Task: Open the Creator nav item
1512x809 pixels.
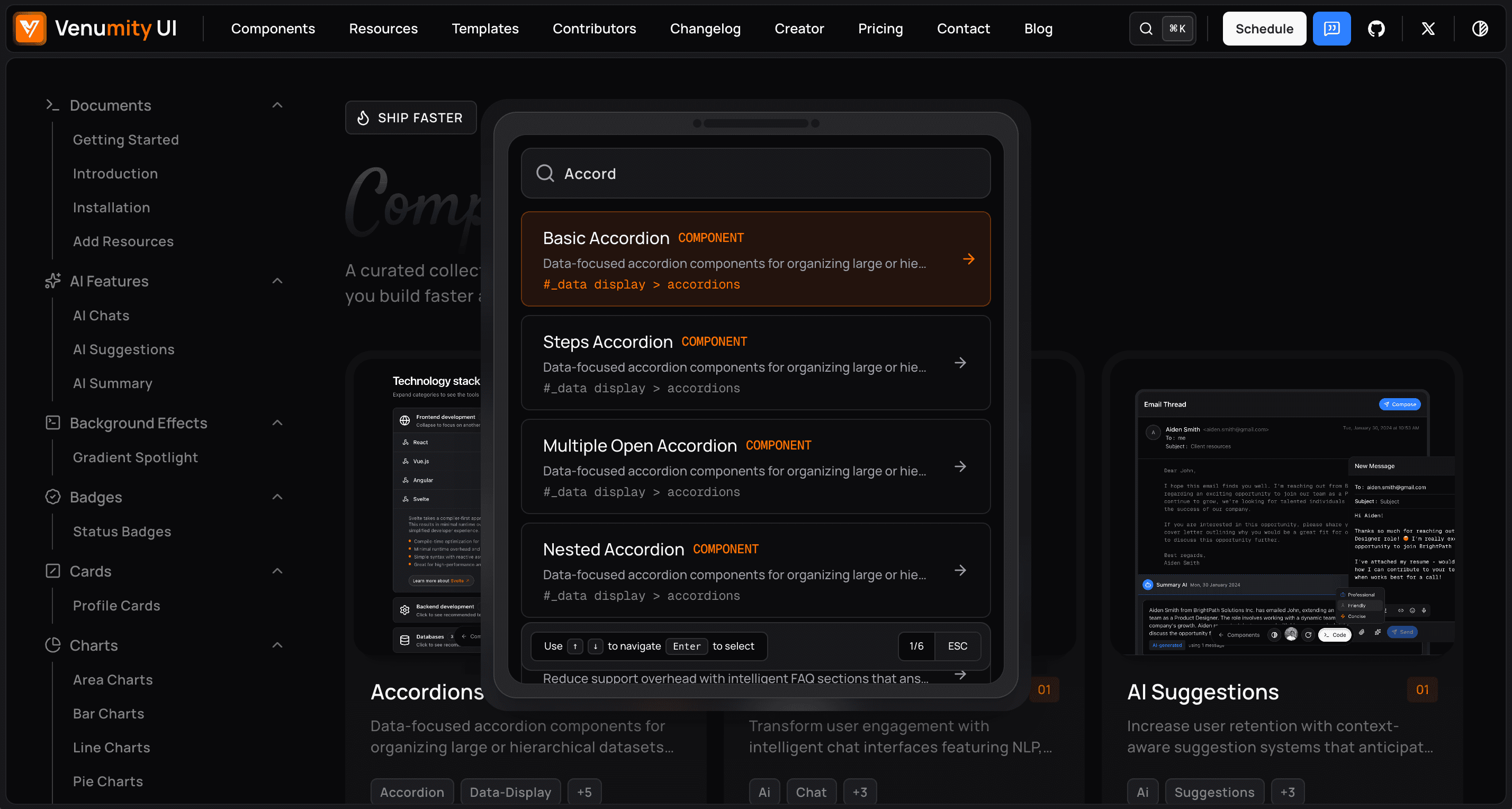Action: tap(799, 29)
